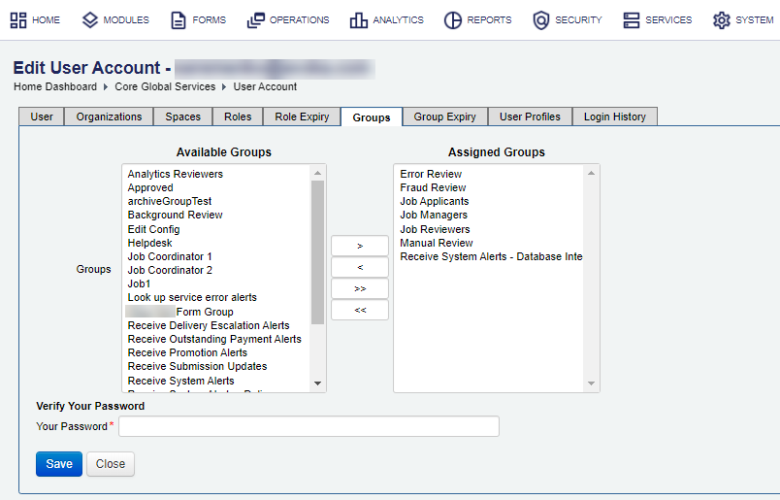Move selected group to assigned with > button
The height and width of the screenshot is (500, 780).
pos(360,246)
